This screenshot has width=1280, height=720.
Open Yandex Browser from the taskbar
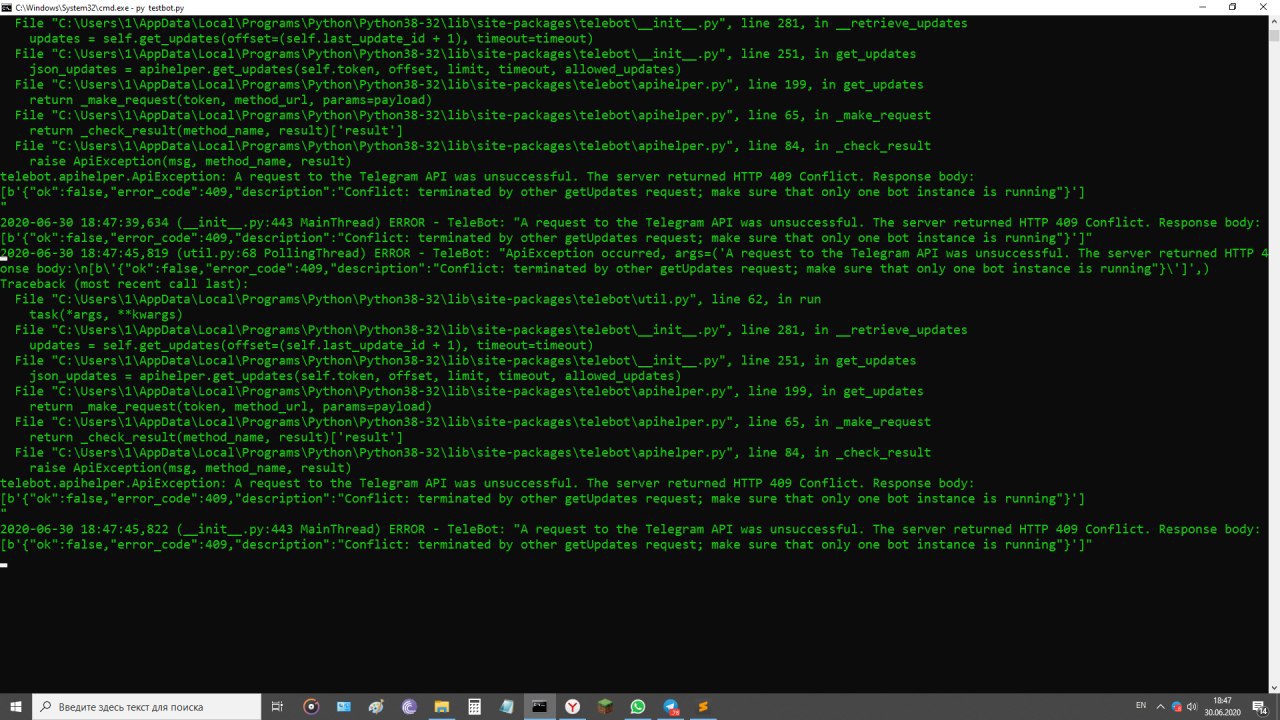(x=572, y=706)
